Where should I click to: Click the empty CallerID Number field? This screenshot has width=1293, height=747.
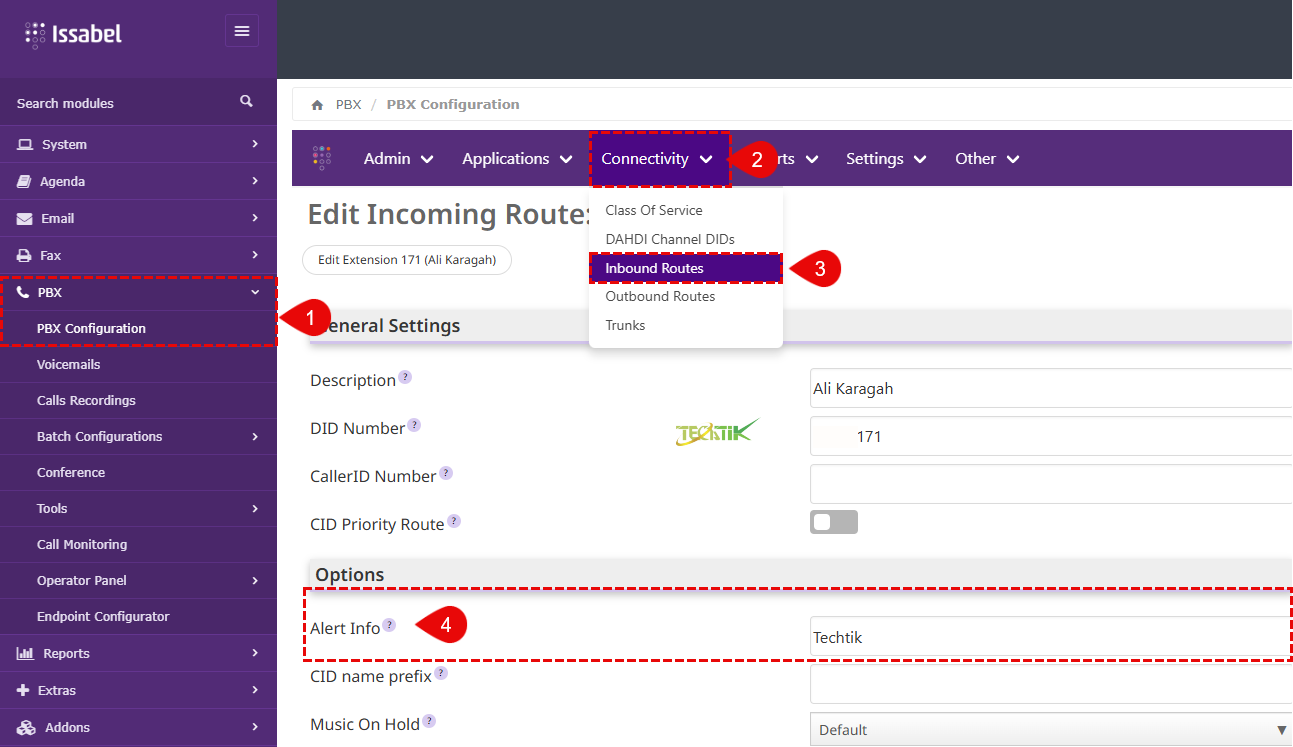[x=1050, y=484]
